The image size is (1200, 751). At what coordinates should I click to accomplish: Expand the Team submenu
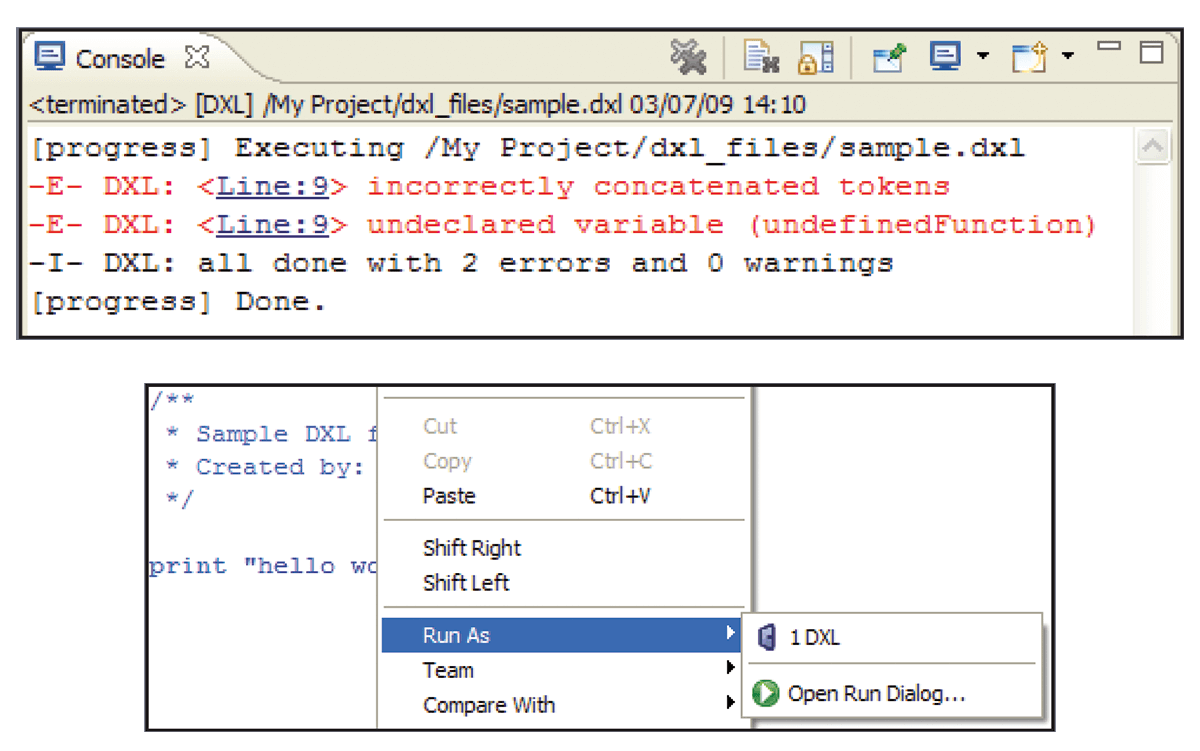(x=449, y=669)
